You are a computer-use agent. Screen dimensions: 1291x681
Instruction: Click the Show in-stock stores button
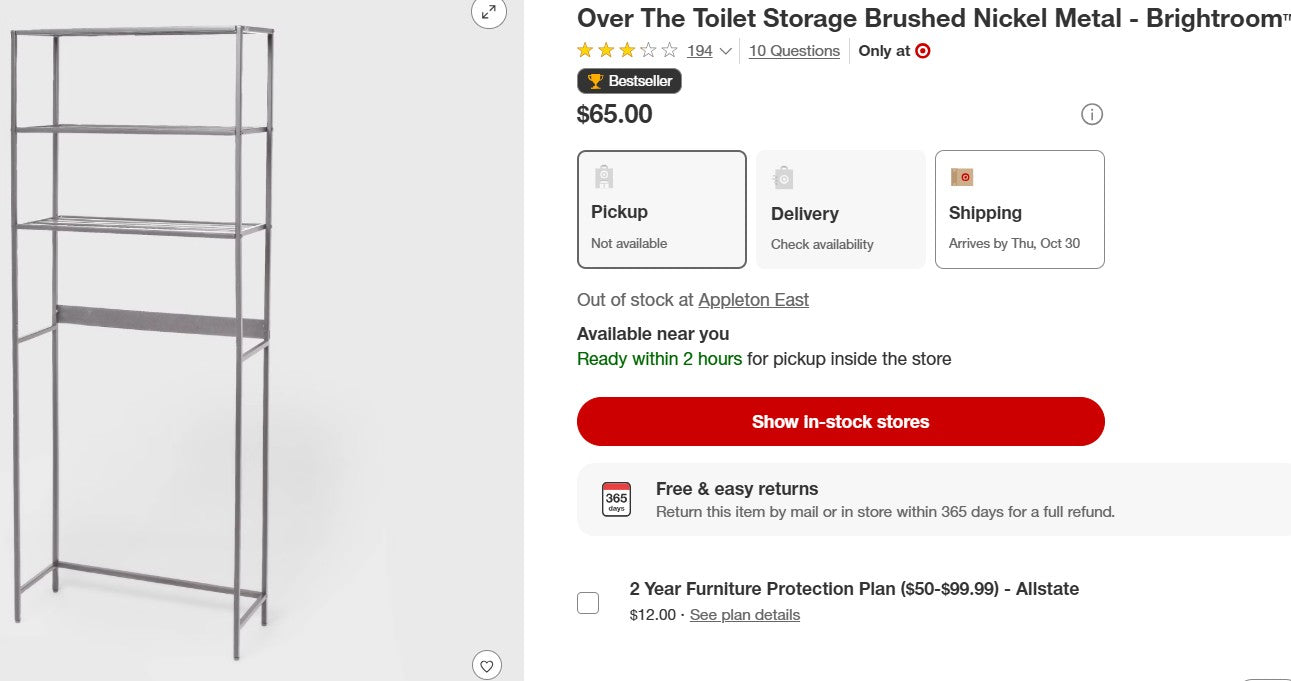click(840, 421)
